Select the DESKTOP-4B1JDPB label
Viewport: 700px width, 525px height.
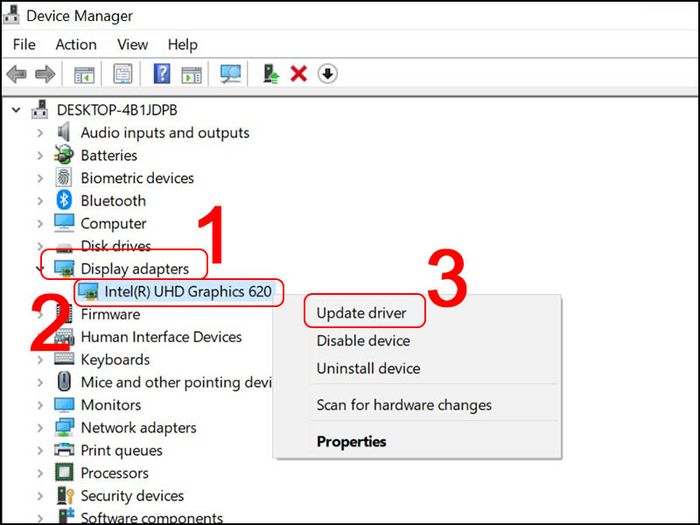click(x=117, y=110)
